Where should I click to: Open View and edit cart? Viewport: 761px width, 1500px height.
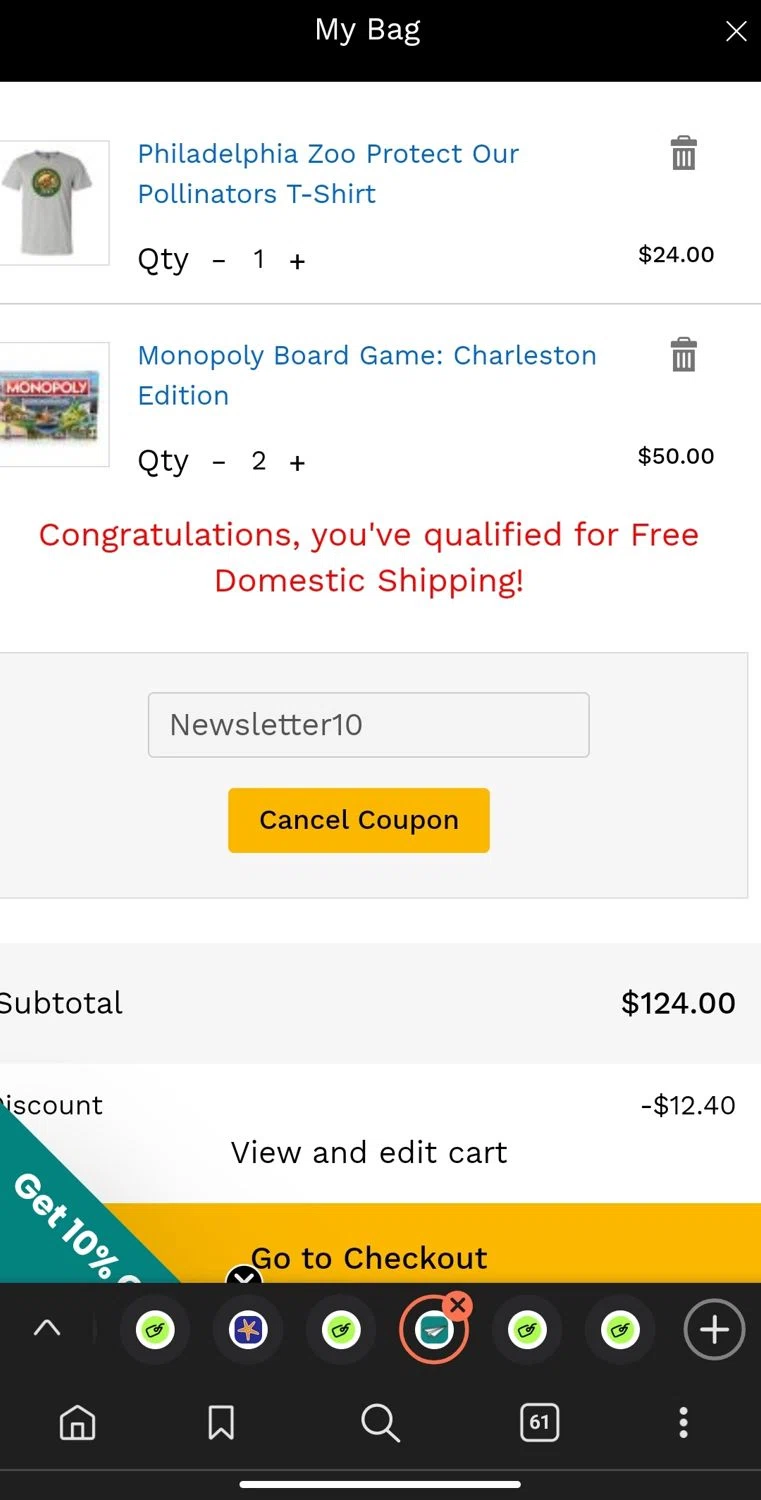pyautogui.click(x=369, y=1153)
